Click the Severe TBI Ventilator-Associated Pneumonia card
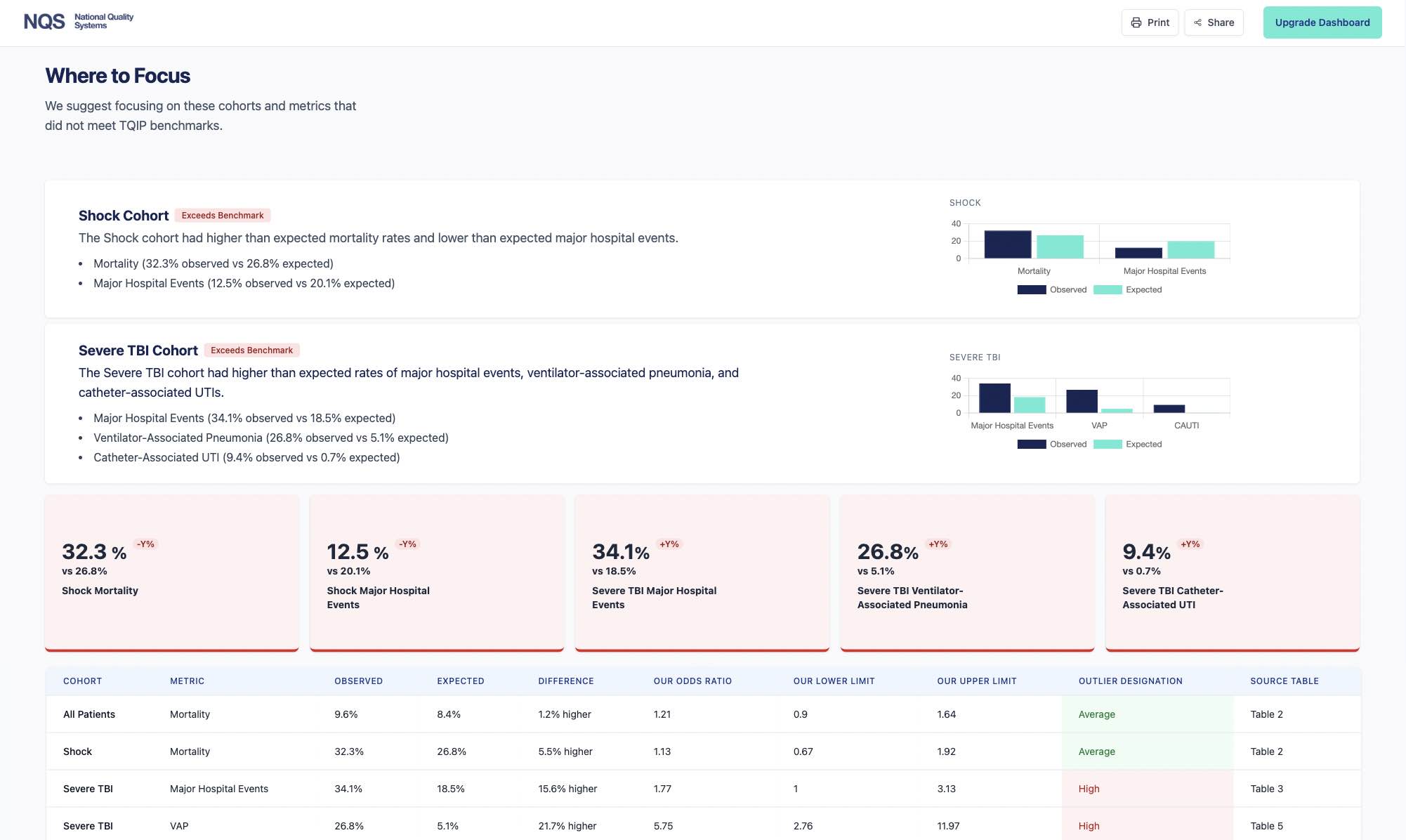 pyautogui.click(x=967, y=573)
